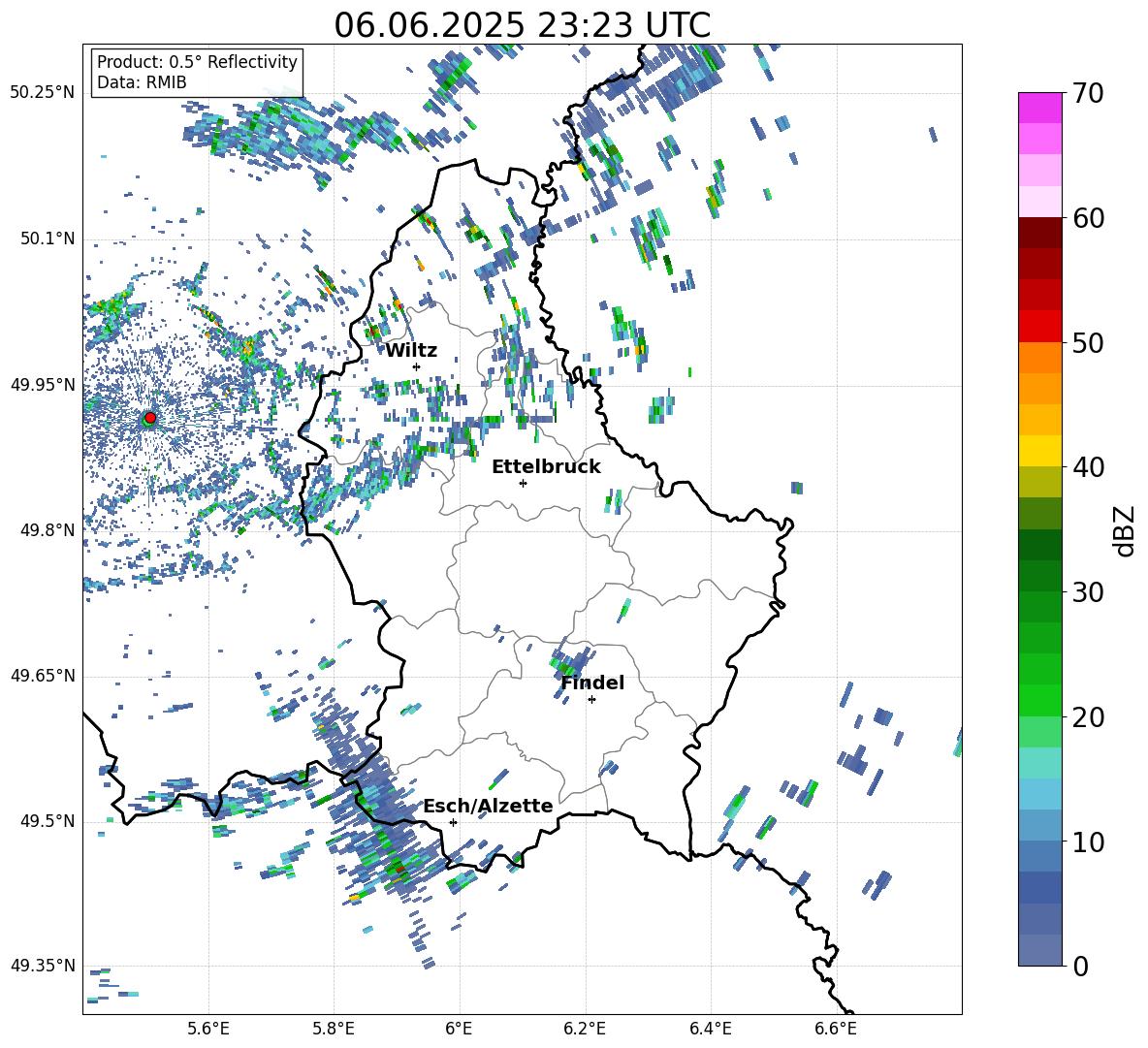Click the bright red colorbar segment near 50
This screenshot has height=1048, width=1148.
(x=1040, y=327)
